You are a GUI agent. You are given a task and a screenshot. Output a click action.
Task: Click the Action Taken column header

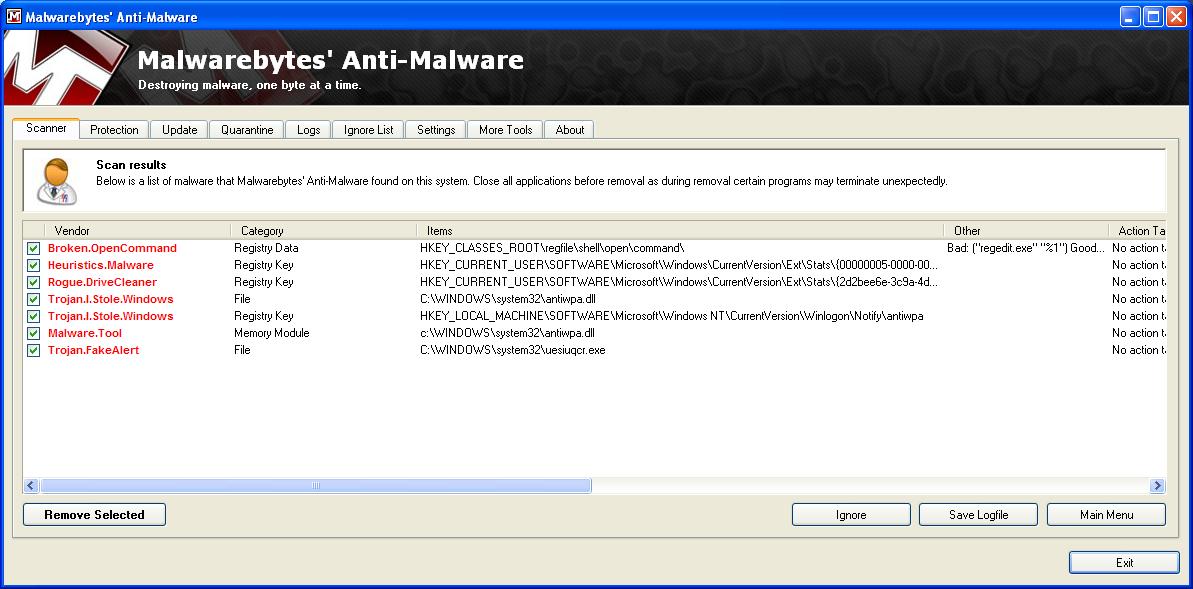tap(1137, 231)
